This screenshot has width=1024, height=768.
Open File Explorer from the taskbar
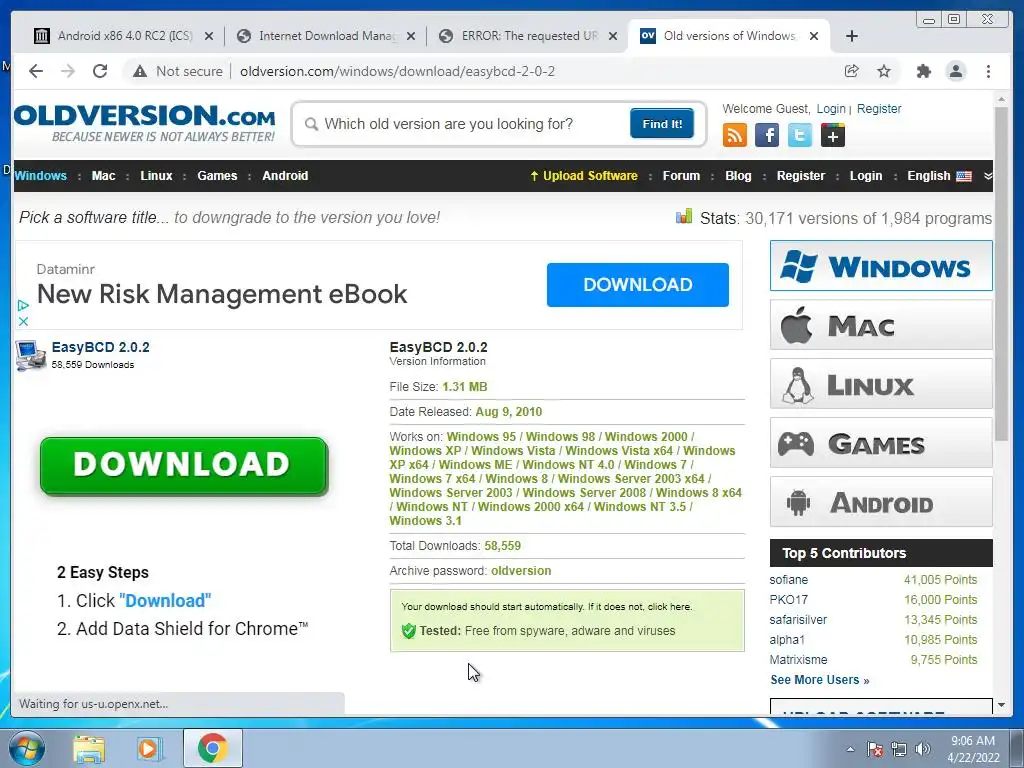point(88,748)
